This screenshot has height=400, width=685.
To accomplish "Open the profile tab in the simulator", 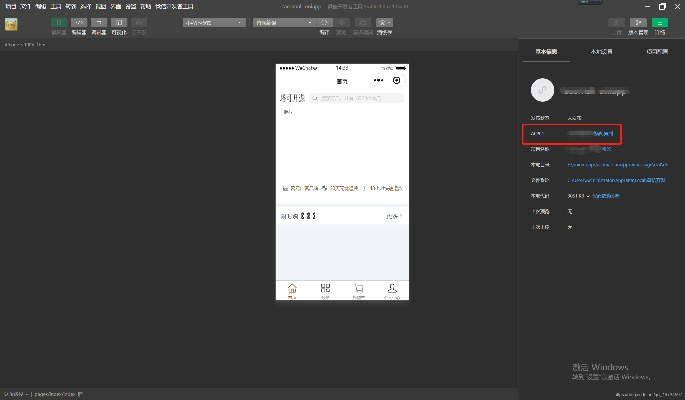I will pyautogui.click(x=391, y=290).
